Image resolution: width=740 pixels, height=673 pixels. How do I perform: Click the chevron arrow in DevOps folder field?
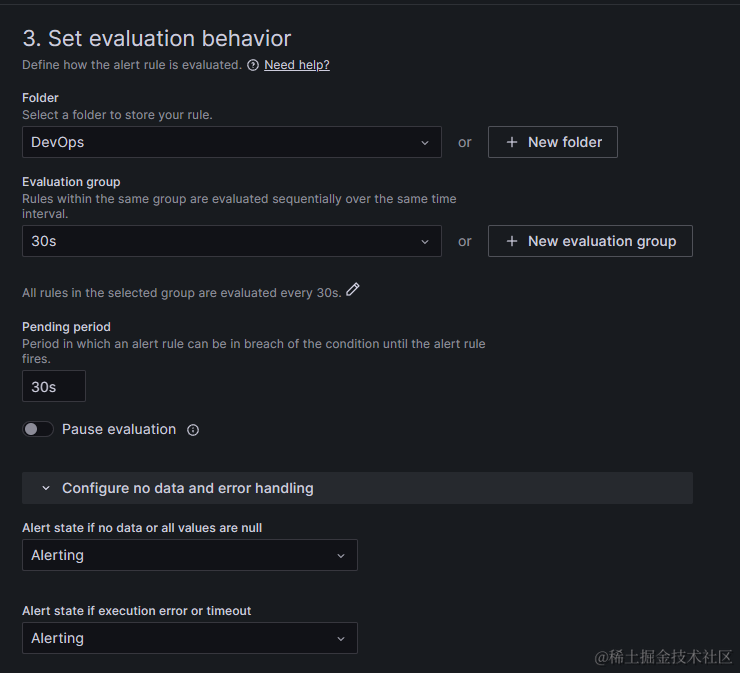pyautogui.click(x=425, y=143)
